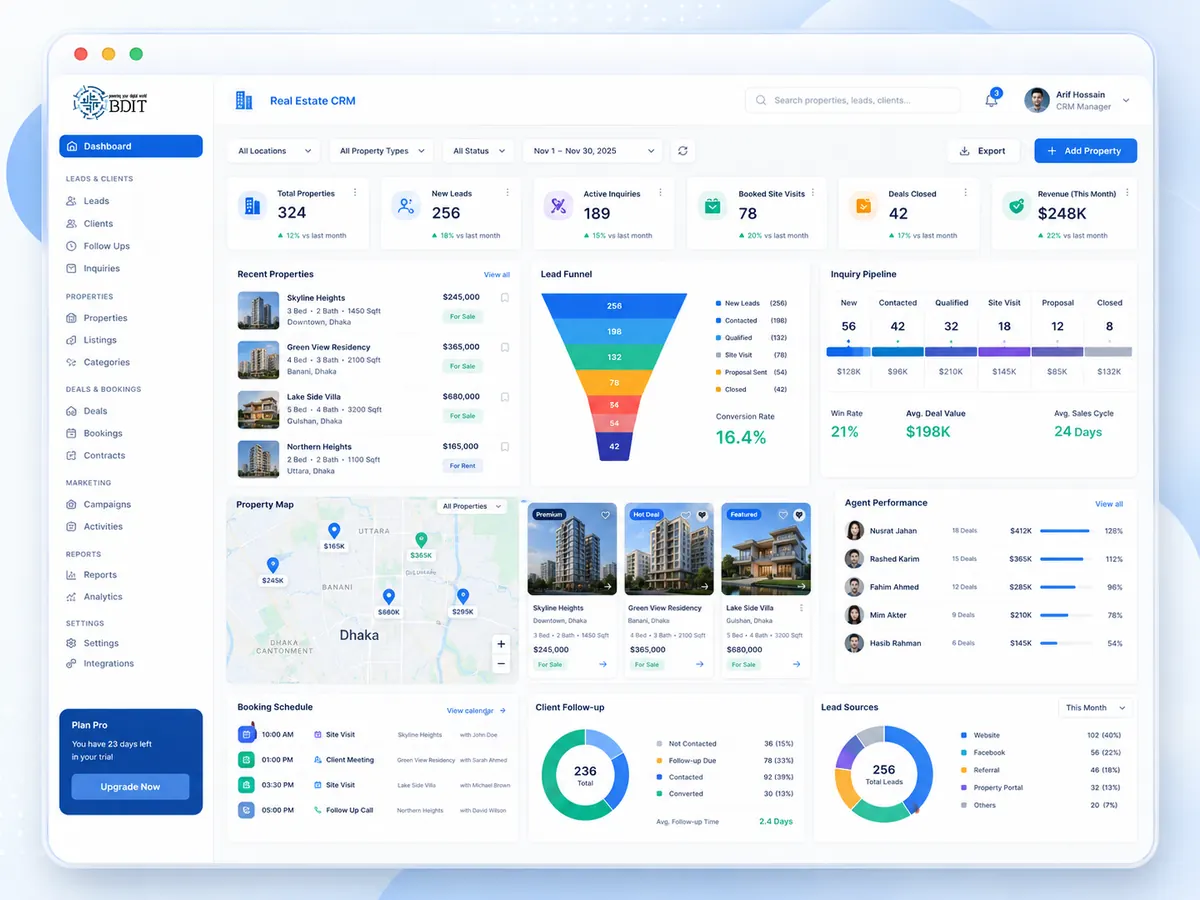Open the All Locations dropdown
This screenshot has height=900, width=1200.
274,151
